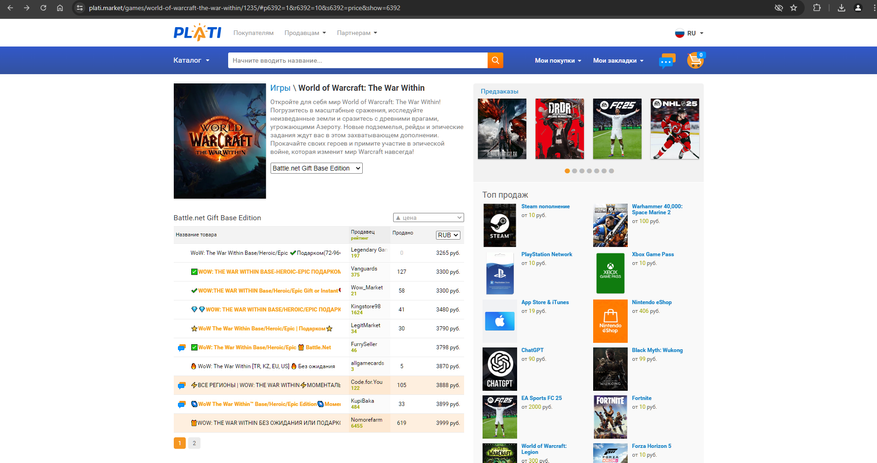Open the ChatGPT logo tile
This screenshot has width=877, height=463.
(x=499, y=369)
